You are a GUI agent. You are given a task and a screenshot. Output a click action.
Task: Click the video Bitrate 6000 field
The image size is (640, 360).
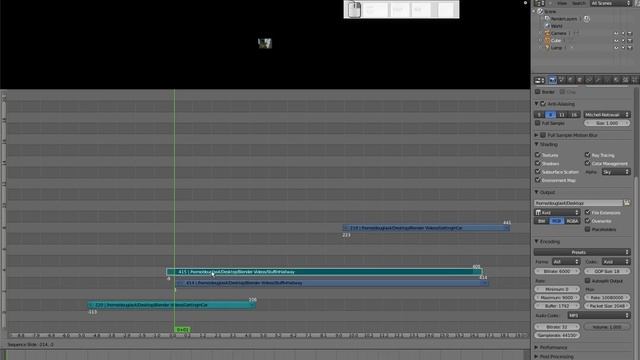click(557, 271)
